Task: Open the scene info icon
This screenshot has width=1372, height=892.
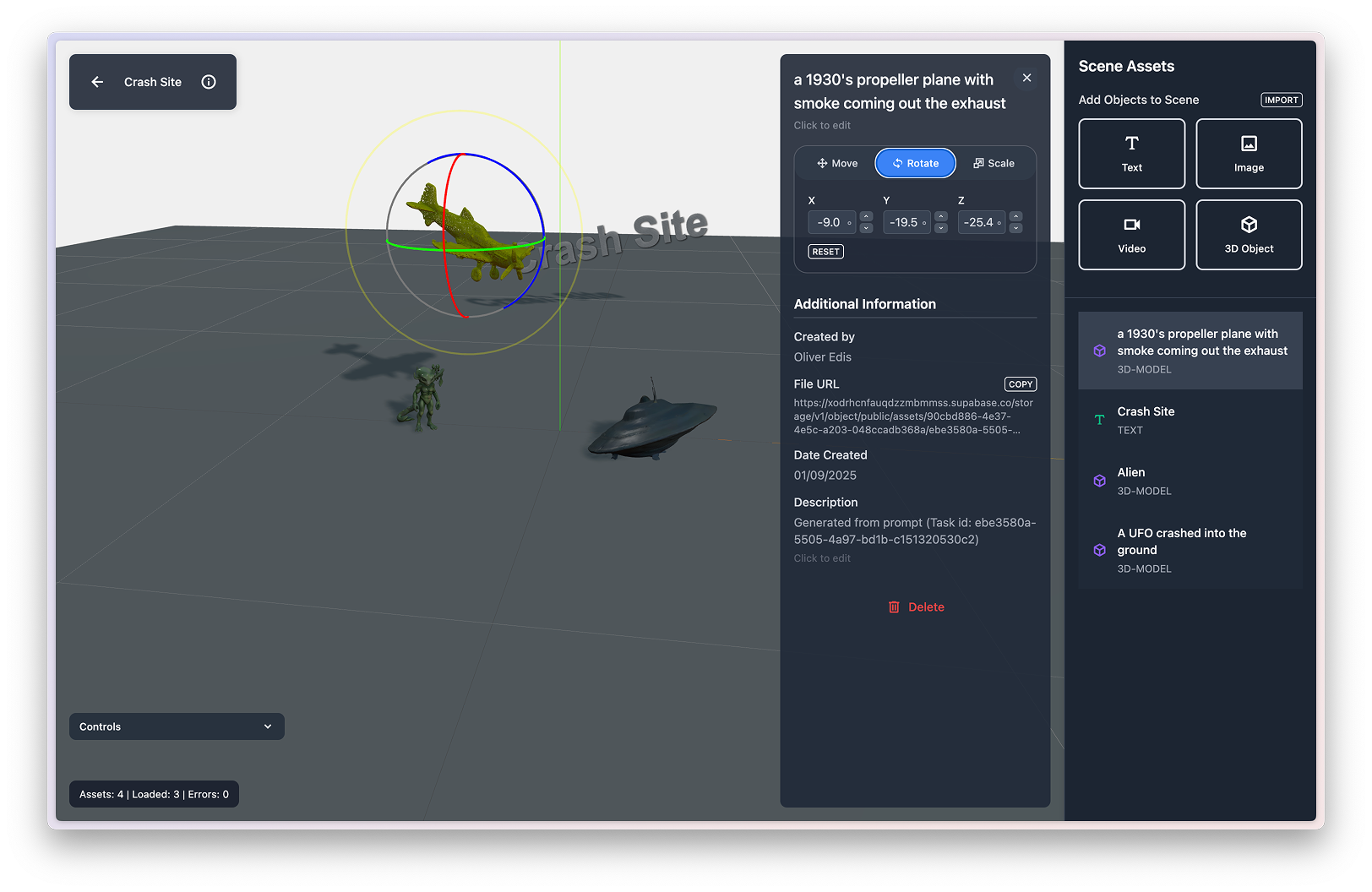Action: pyautogui.click(x=209, y=82)
